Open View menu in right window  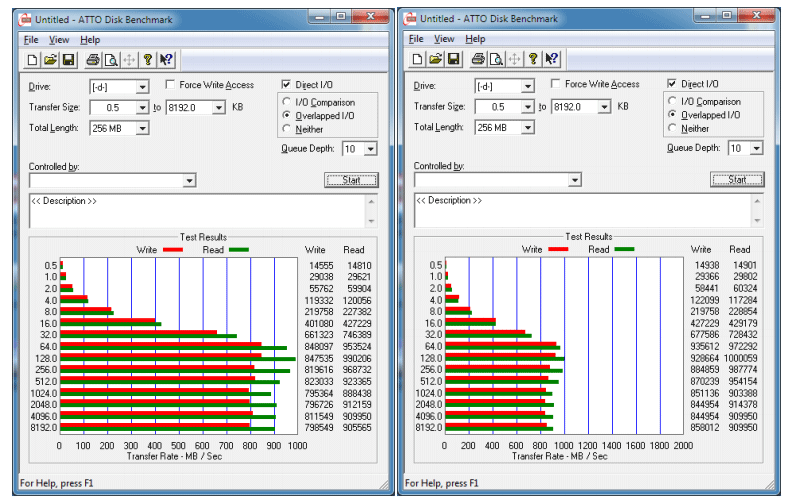click(444, 39)
